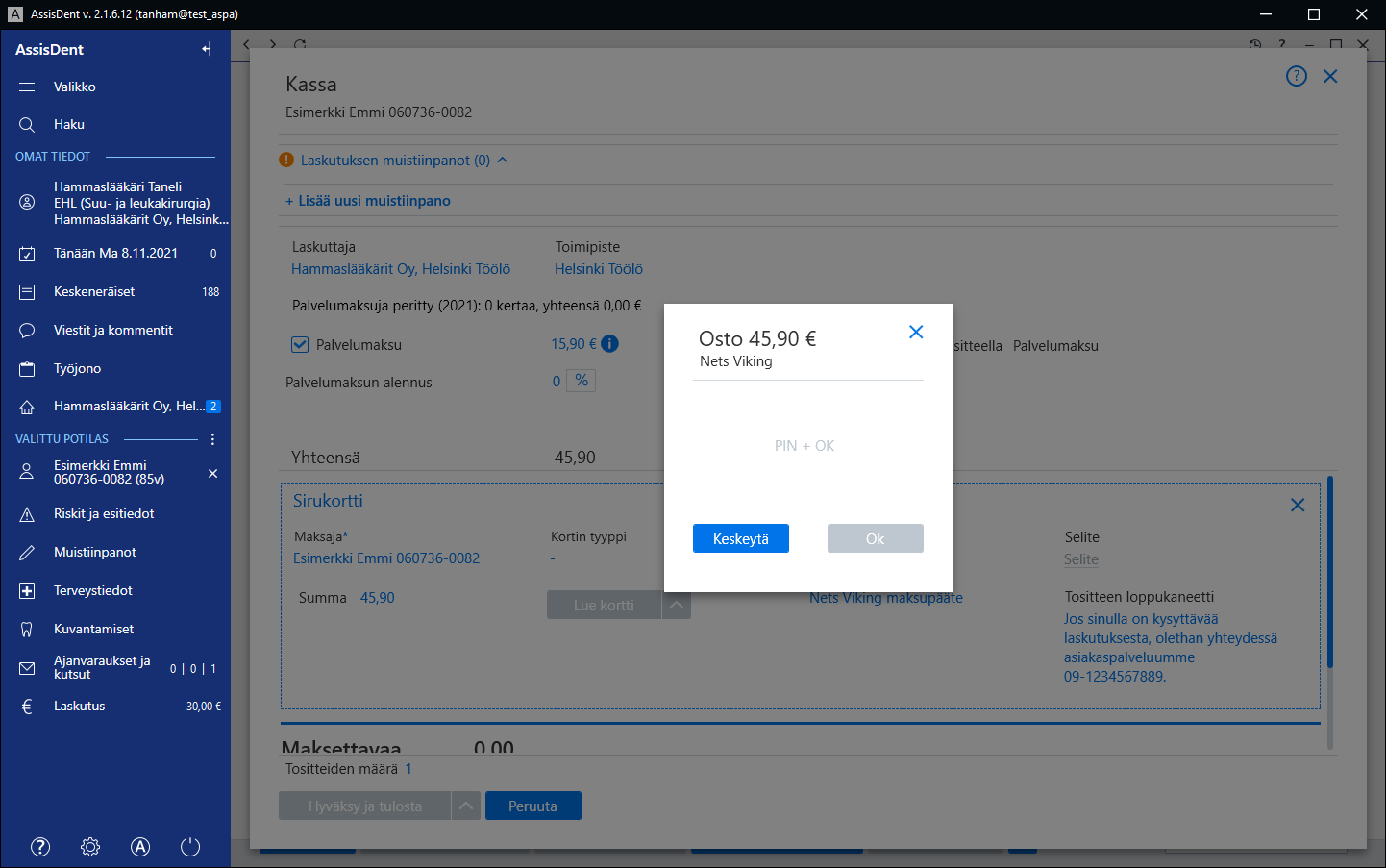The height and width of the screenshot is (868, 1386).
Task: Open settings gear in sidebar footer
Action: [90, 847]
